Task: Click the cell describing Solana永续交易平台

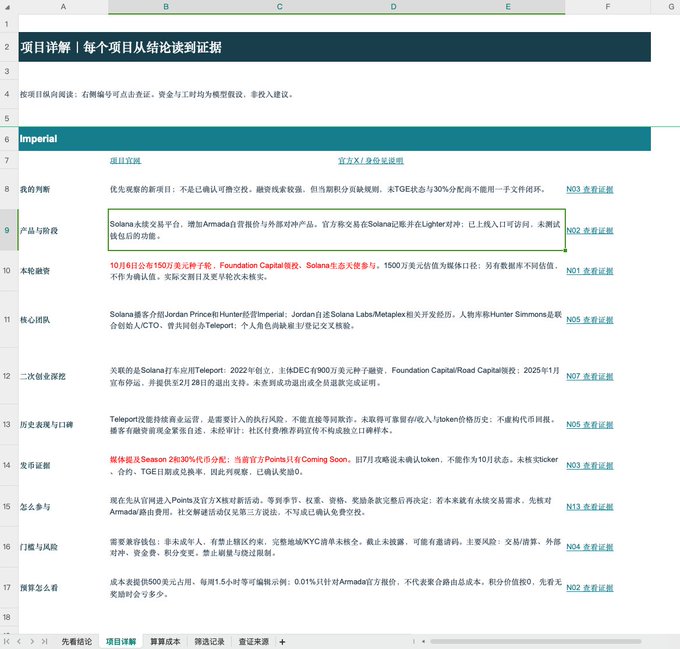Action: click(337, 230)
